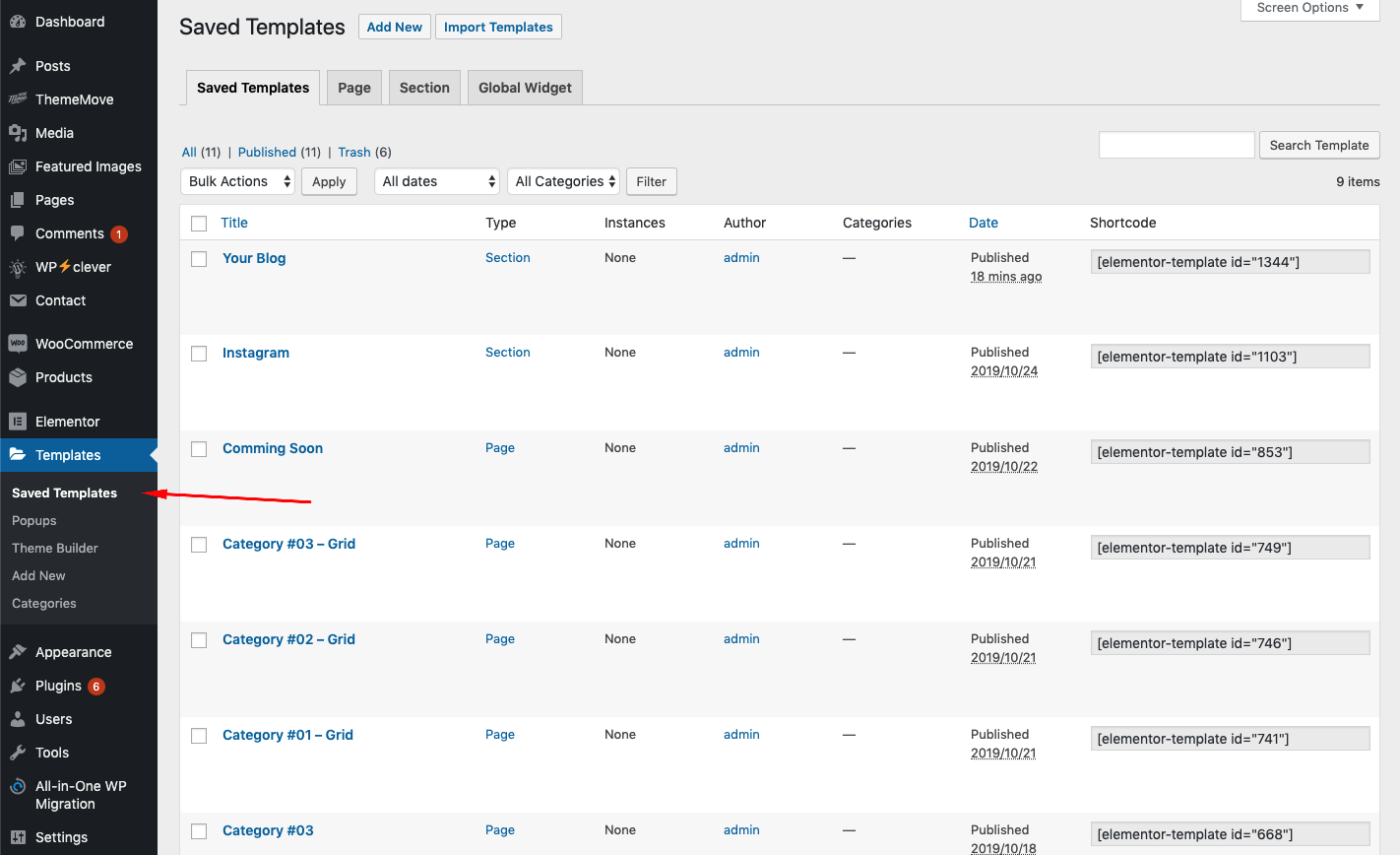Open Categories in Templates submenu

click(x=44, y=603)
